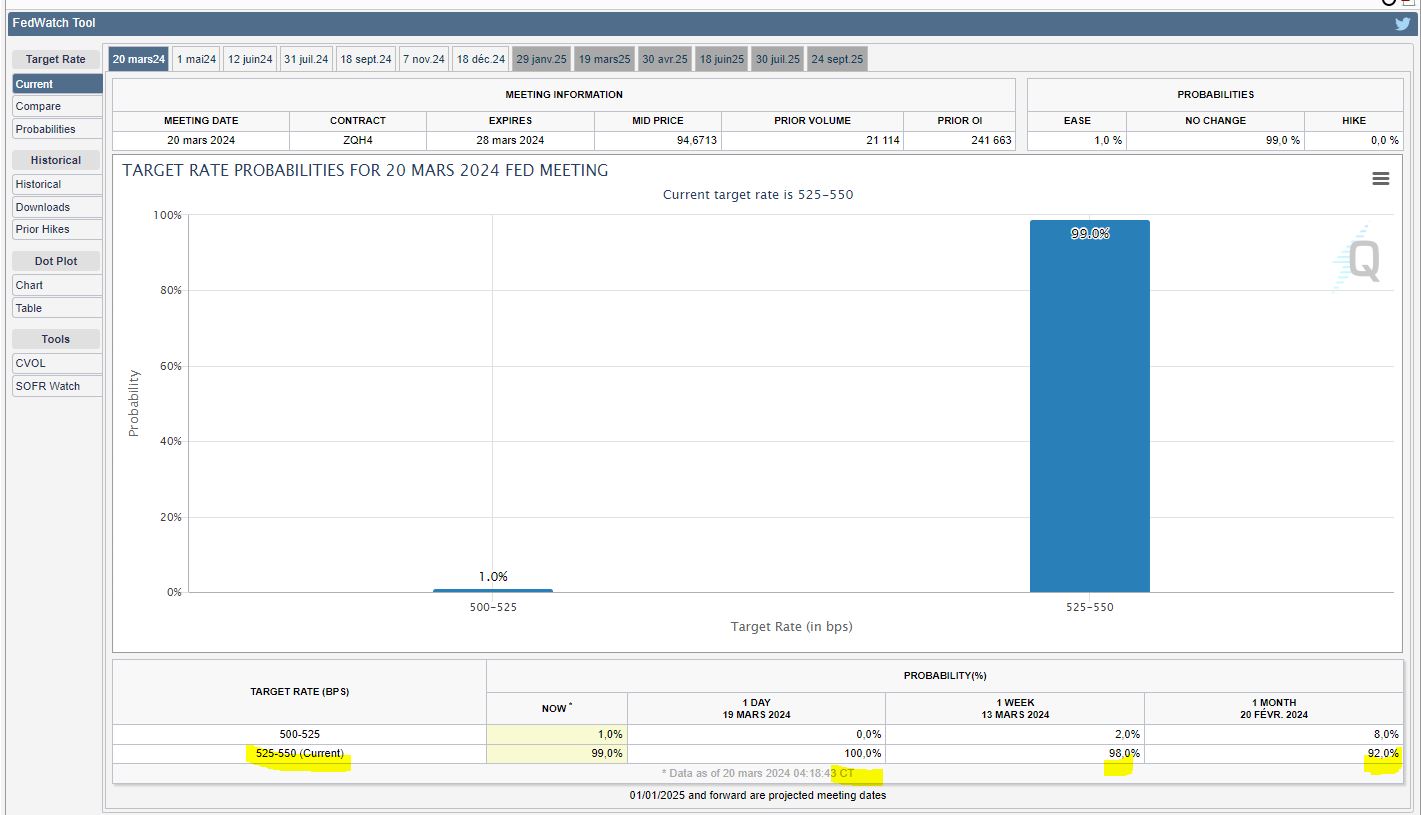Switch to the 30 juil.25 meeting tab

point(778,59)
